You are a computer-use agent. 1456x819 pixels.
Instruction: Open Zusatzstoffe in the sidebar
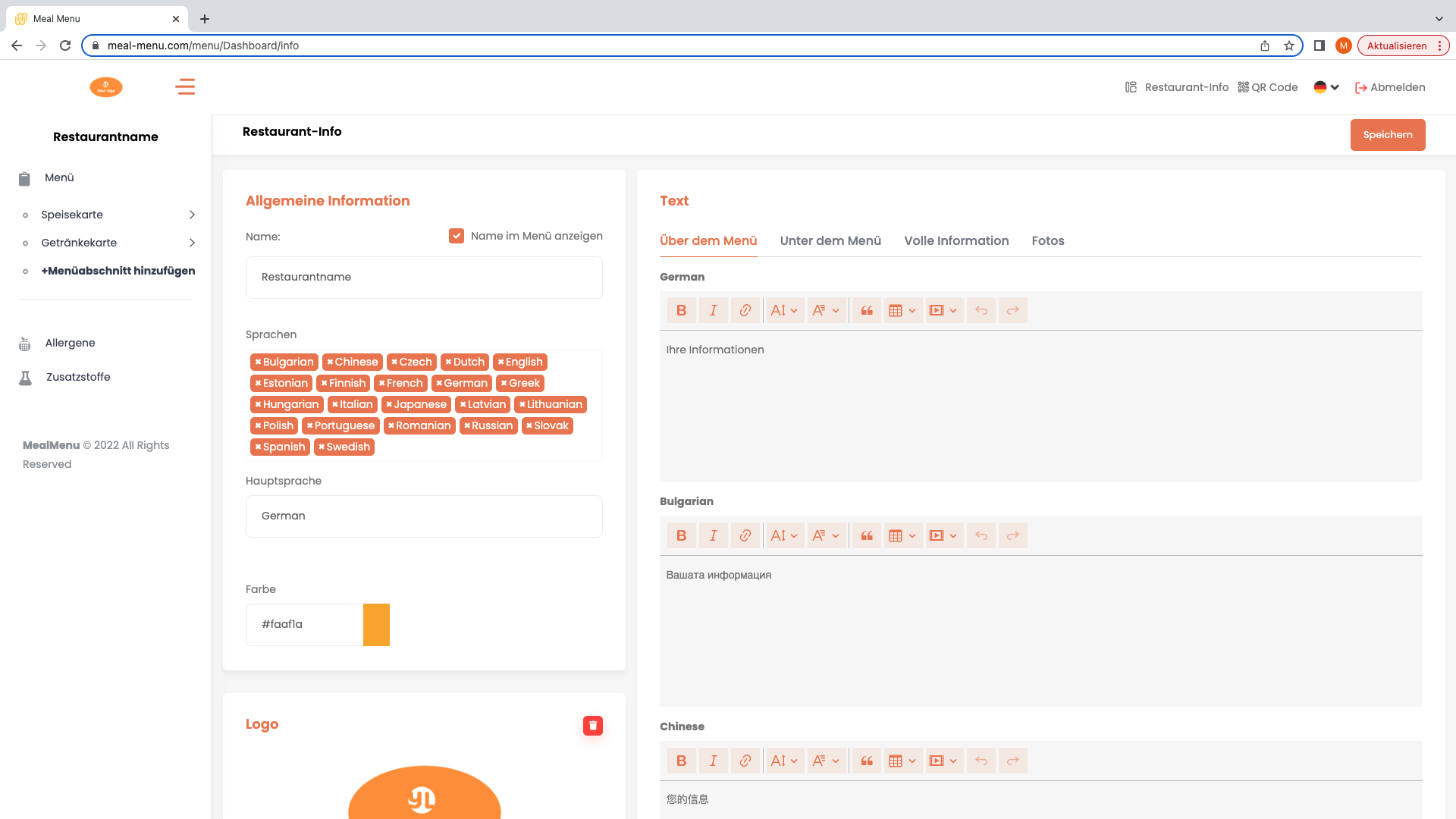77,377
